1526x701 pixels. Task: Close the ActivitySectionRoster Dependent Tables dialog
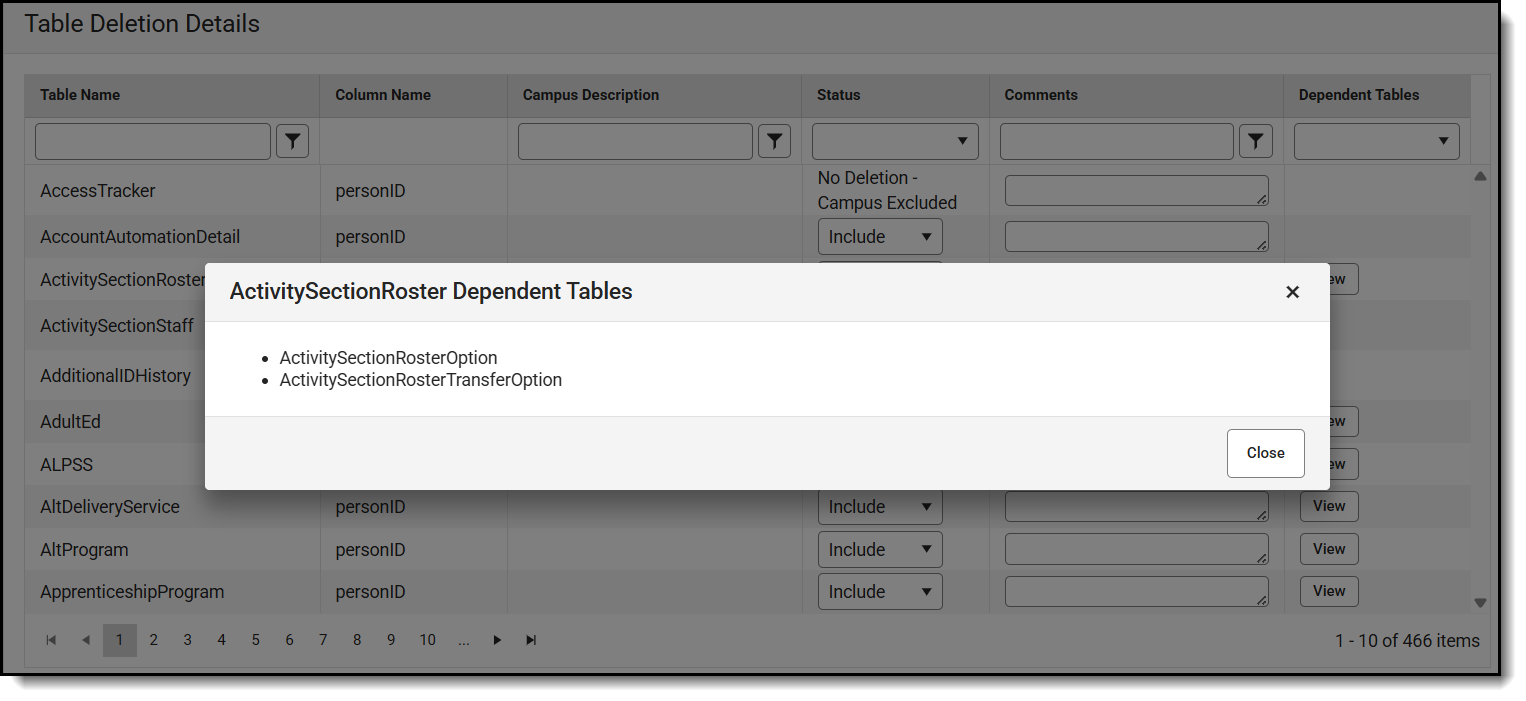[x=1265, y=453]
